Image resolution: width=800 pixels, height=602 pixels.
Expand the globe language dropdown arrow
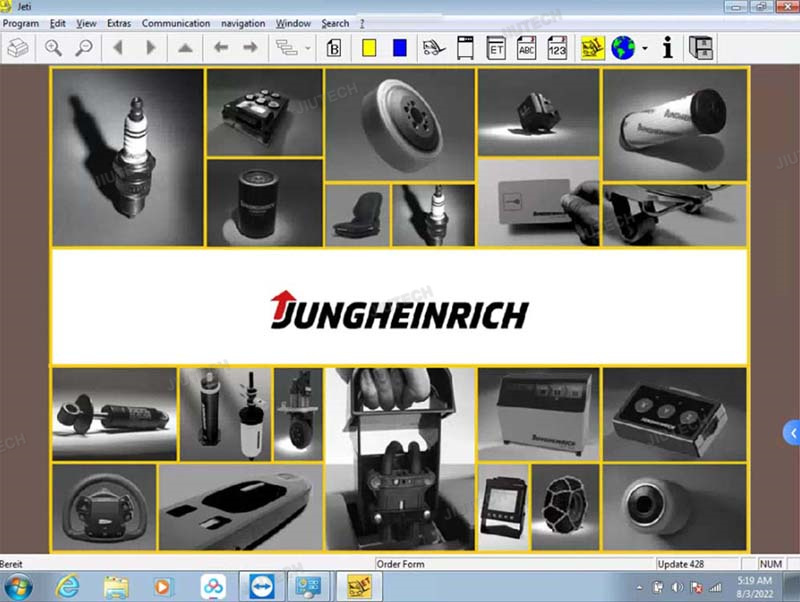[644, 48]
